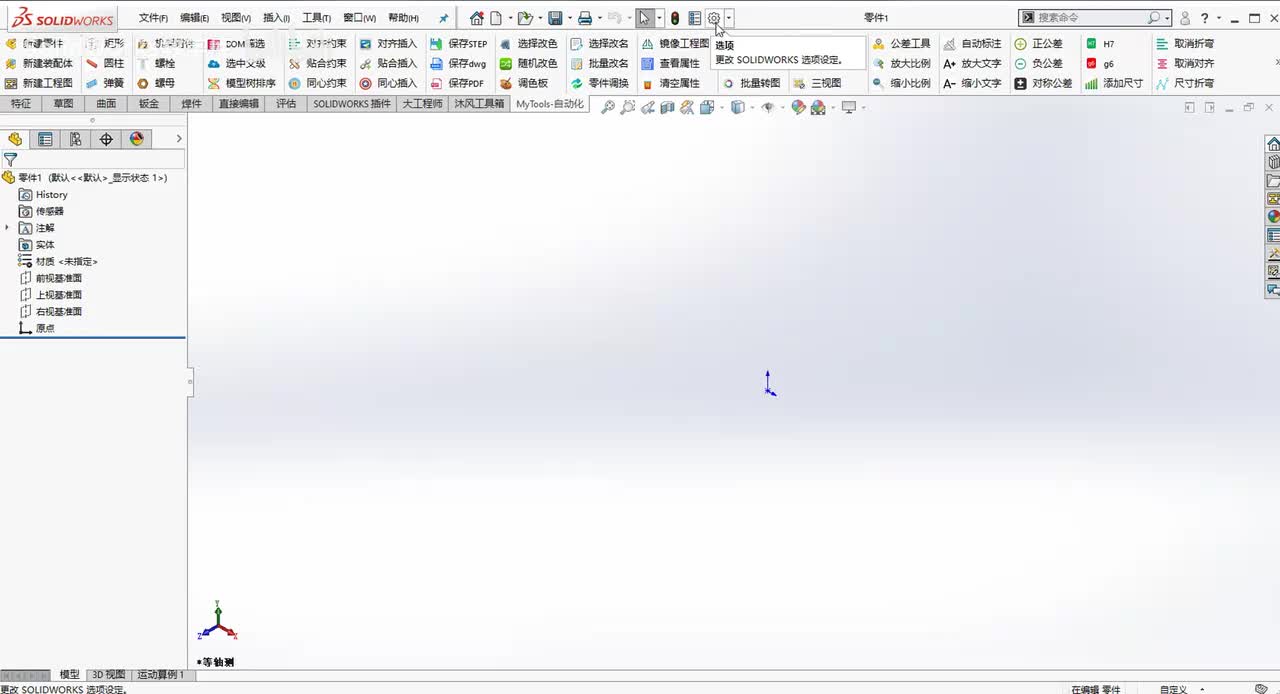Click the 随机改色 tool
Viewport: 1280px width, 694px height.
click(x=528, y=63)
